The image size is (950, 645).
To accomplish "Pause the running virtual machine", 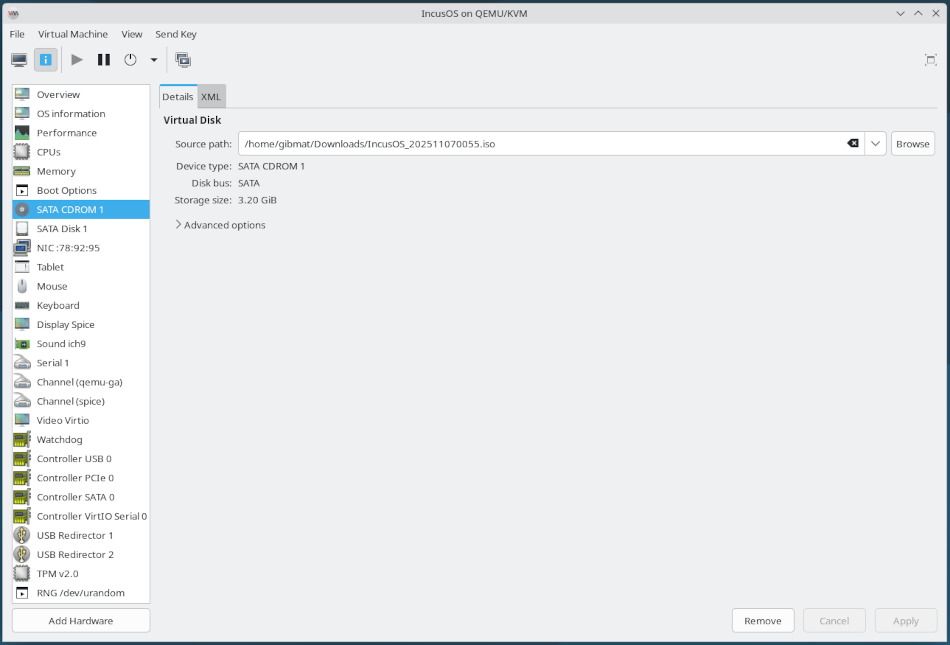I will click(104, 59).
